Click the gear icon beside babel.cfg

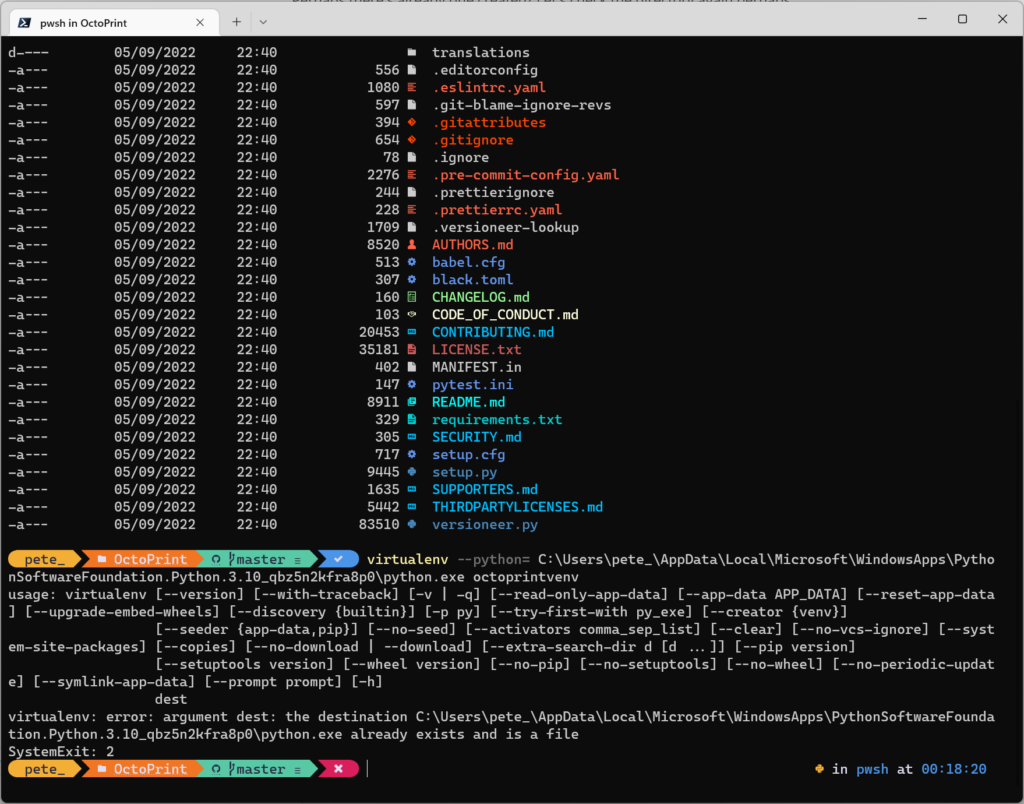click(x=412, y=263)
